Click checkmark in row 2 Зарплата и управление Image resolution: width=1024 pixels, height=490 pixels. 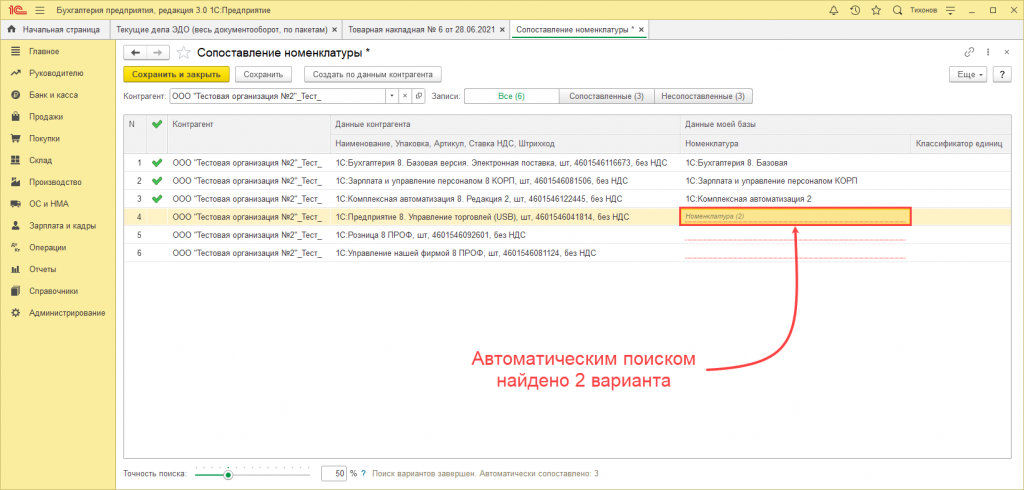click(155, 180)
